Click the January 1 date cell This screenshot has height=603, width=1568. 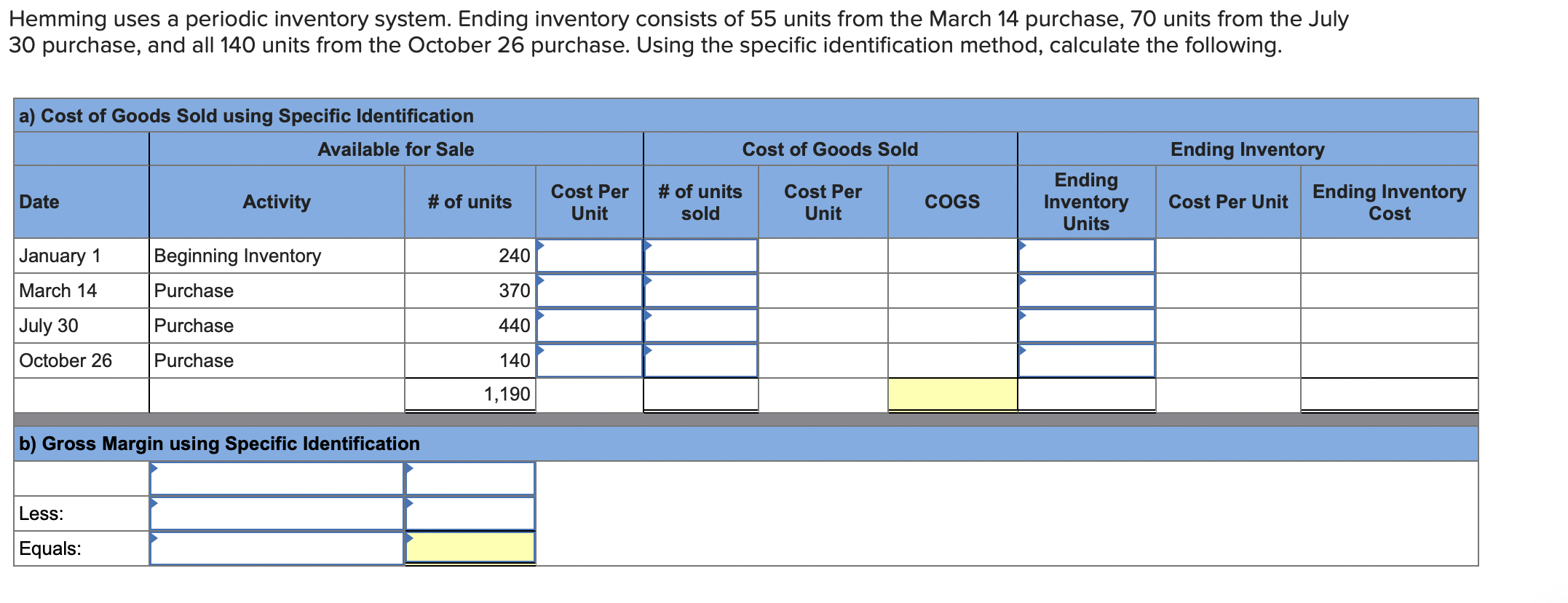(82, 256)
